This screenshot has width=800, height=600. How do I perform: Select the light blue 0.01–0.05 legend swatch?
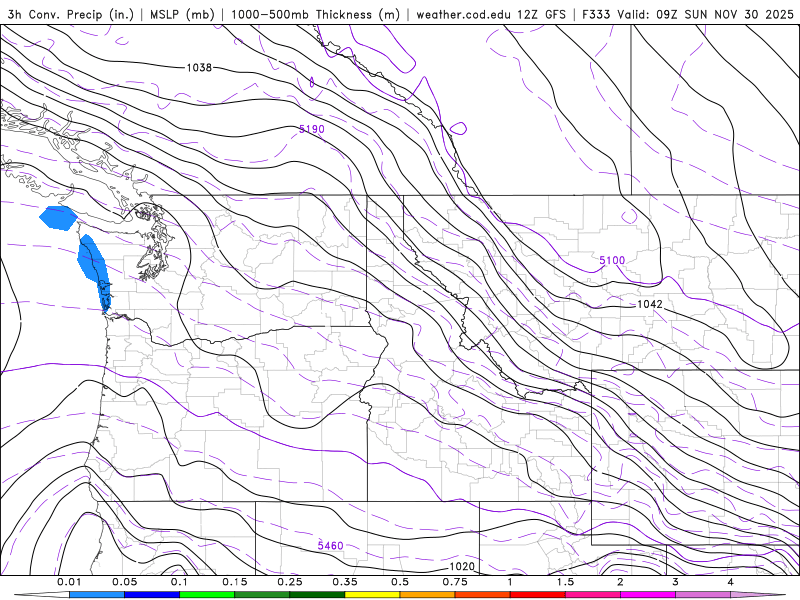pos(97,595)
